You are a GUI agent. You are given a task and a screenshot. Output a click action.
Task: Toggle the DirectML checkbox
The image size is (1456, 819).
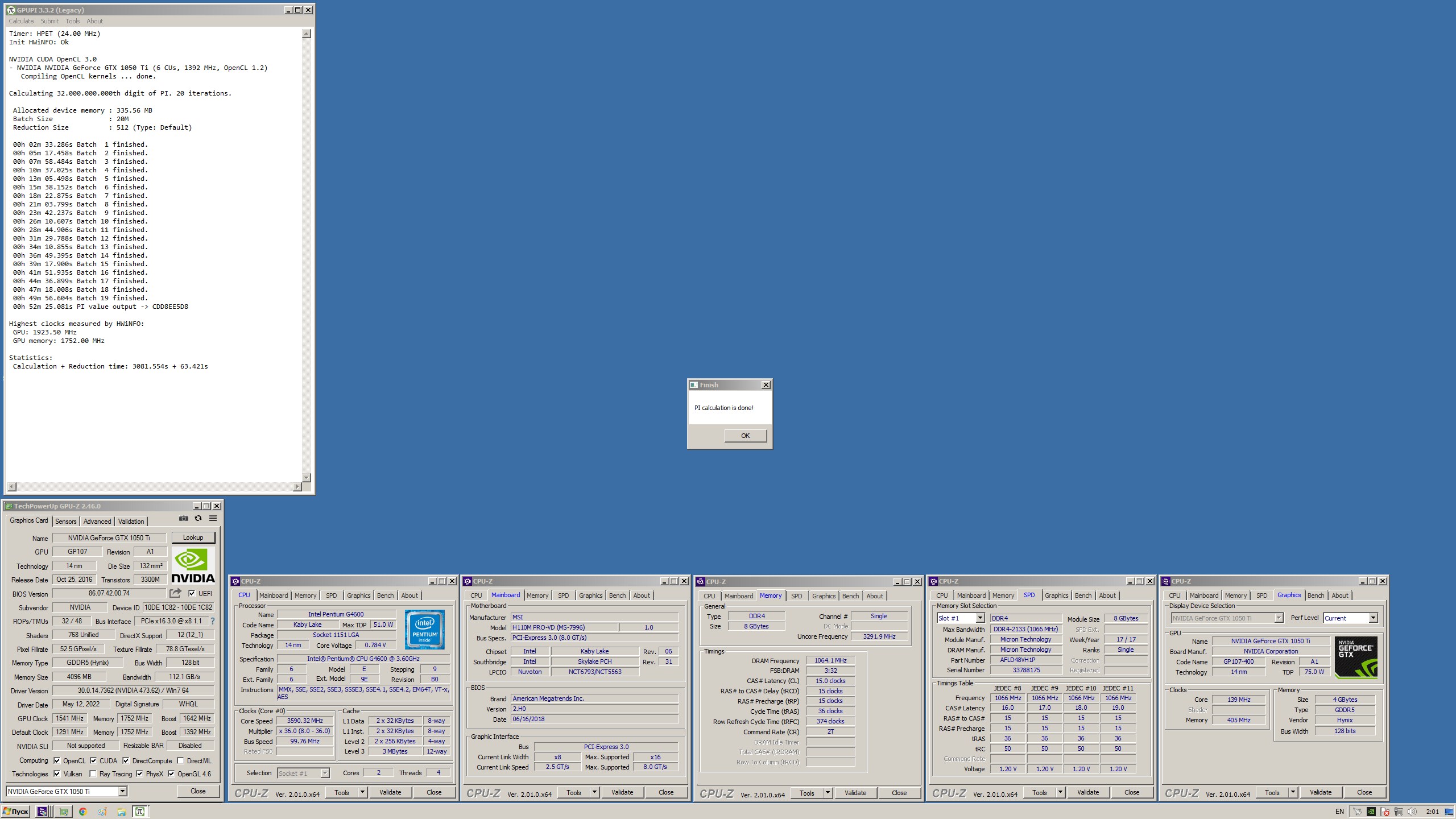pyautogui.click(x=180, y=760)
